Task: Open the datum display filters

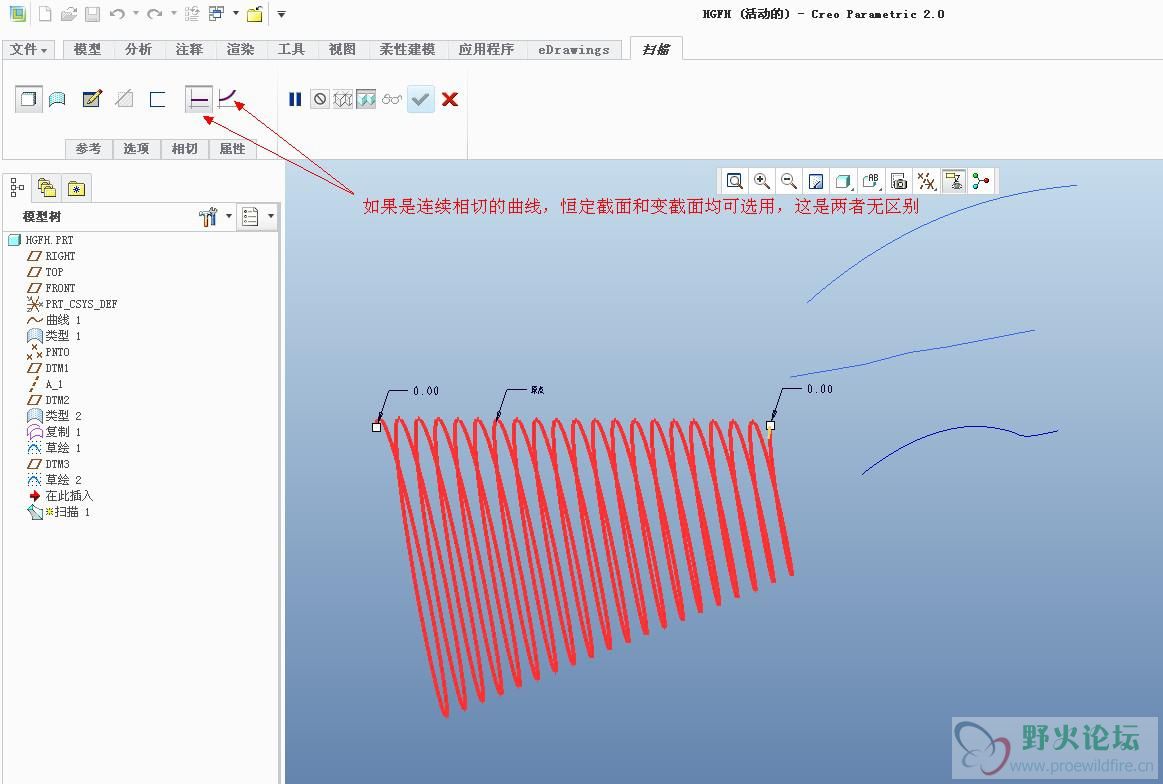Action: click(926, 181)
